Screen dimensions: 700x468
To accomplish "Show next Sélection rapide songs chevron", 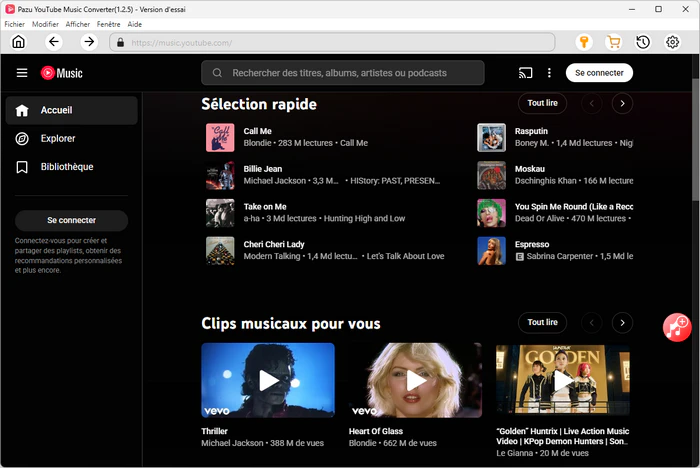I will pyautogui.click(x=622, y=104).
